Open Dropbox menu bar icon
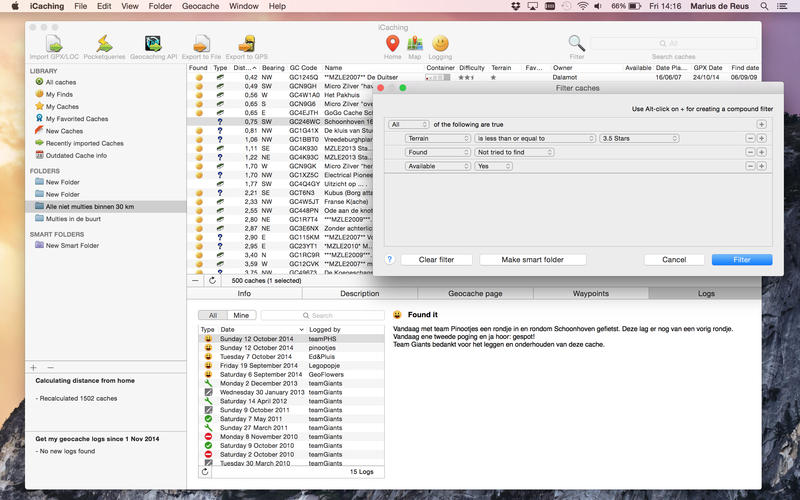 [x=516, y=6]
